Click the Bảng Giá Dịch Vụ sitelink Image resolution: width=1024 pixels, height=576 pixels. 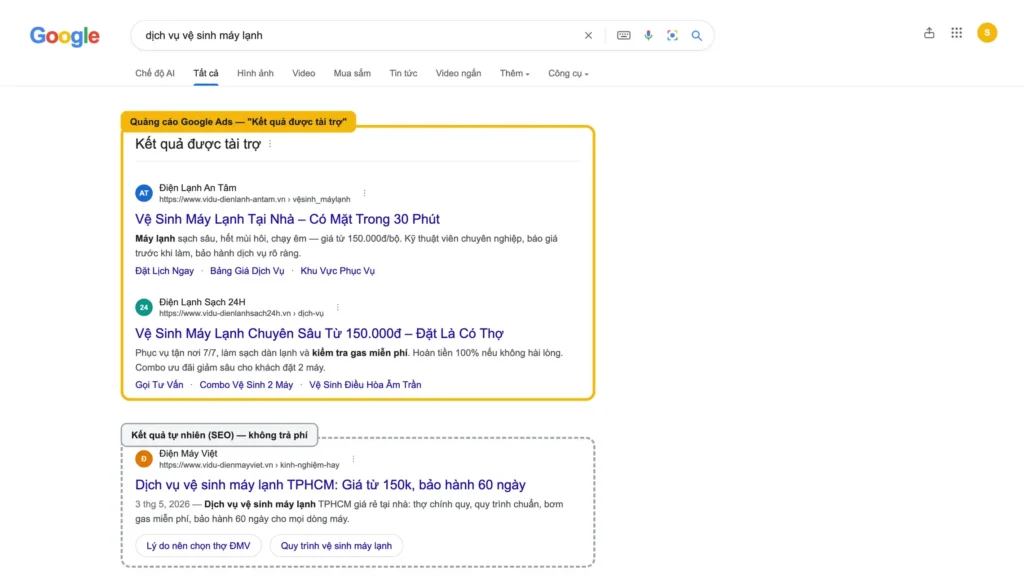247,270
